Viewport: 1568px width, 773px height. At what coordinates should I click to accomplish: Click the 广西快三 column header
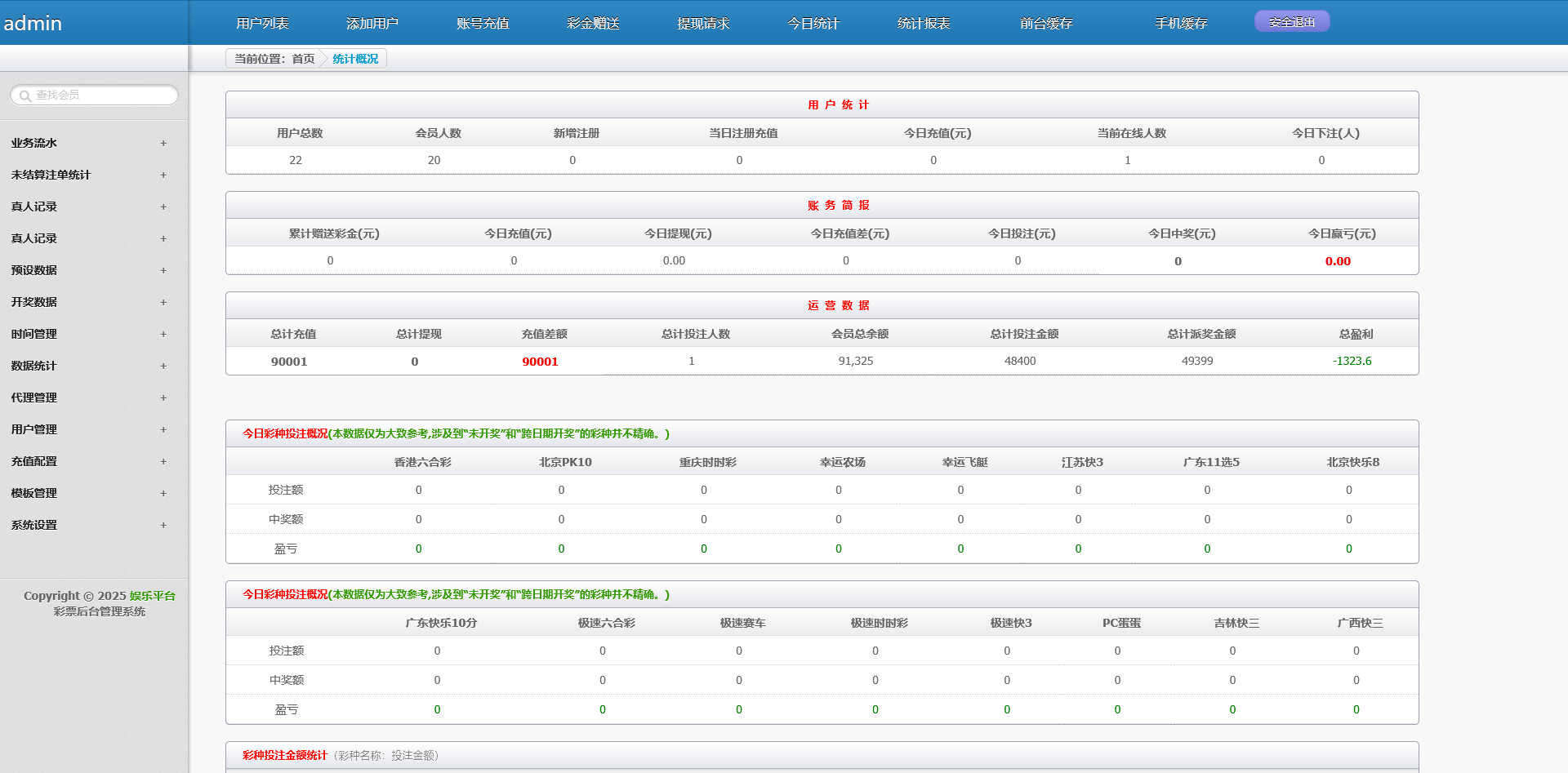coord(1360,623)
